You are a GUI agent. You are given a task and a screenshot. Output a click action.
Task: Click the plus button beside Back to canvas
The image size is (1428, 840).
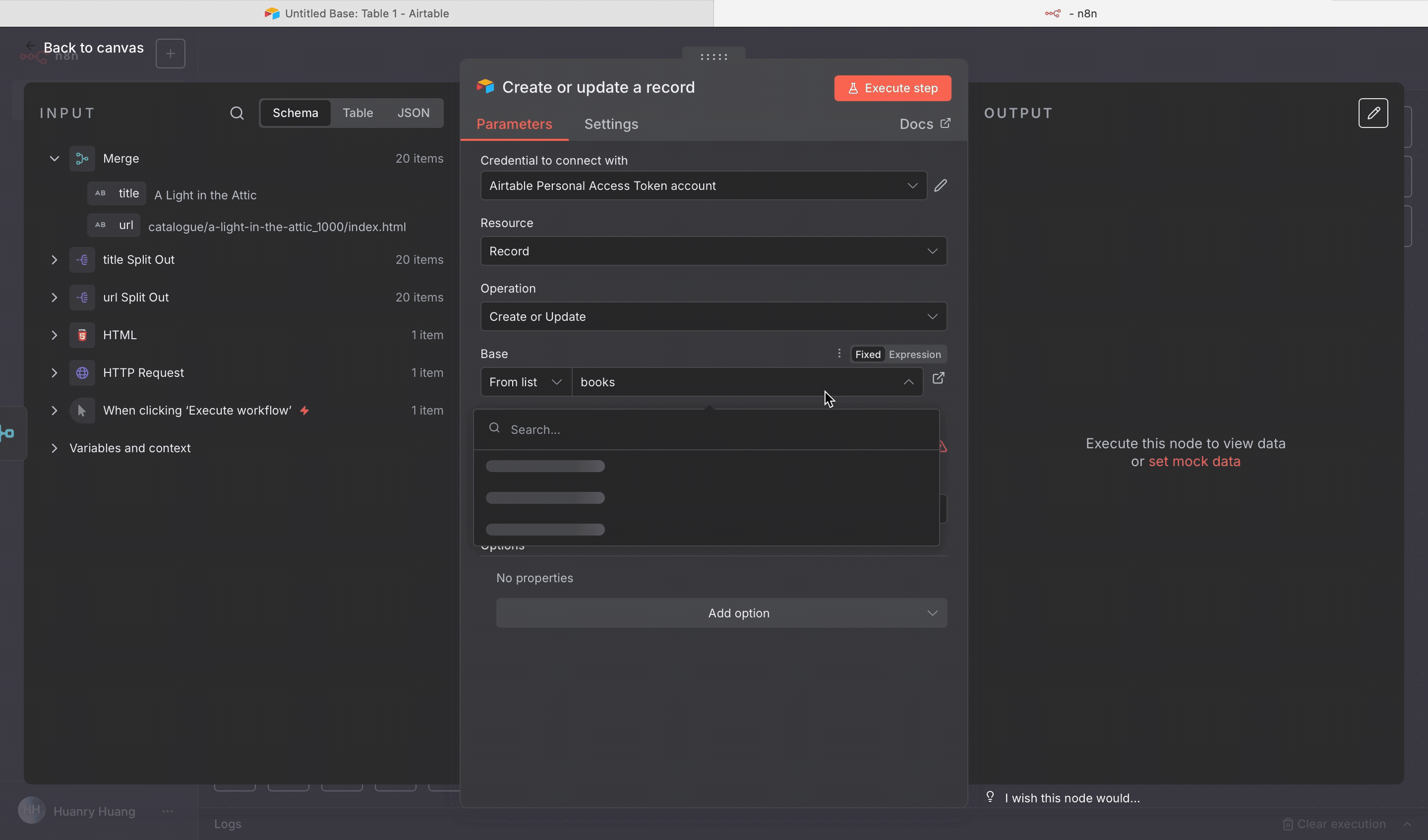[x=171, y=53]
